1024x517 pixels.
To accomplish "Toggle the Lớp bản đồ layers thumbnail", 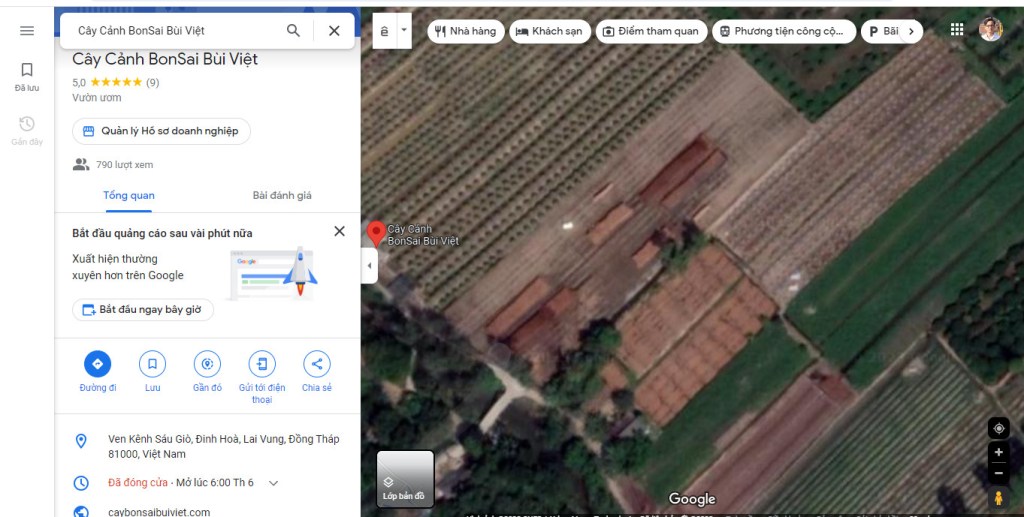I will tap(405, 478).
